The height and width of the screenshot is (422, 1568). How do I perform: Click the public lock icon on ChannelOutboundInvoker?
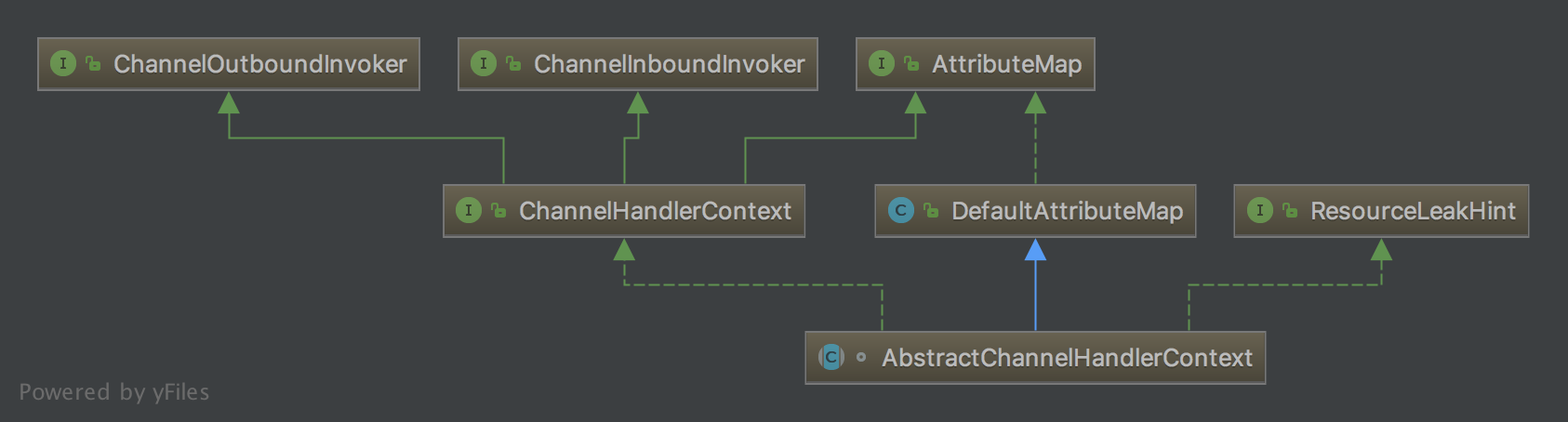click(x=93, y=63)
